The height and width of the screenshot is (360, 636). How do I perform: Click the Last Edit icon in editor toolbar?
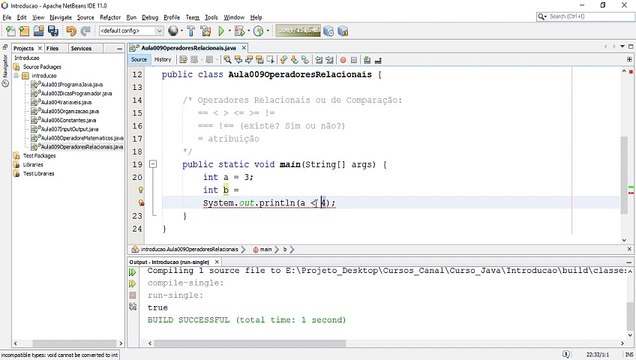pyautogui.click(x=183, y=60)
